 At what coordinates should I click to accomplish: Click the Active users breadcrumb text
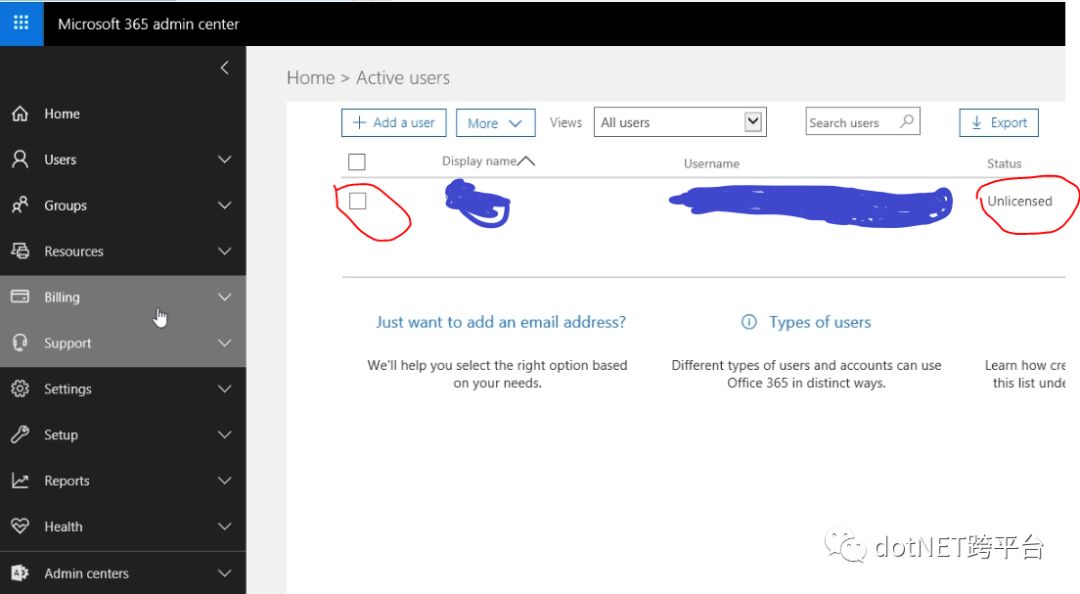pyautogui.click(x=403, y=78)
